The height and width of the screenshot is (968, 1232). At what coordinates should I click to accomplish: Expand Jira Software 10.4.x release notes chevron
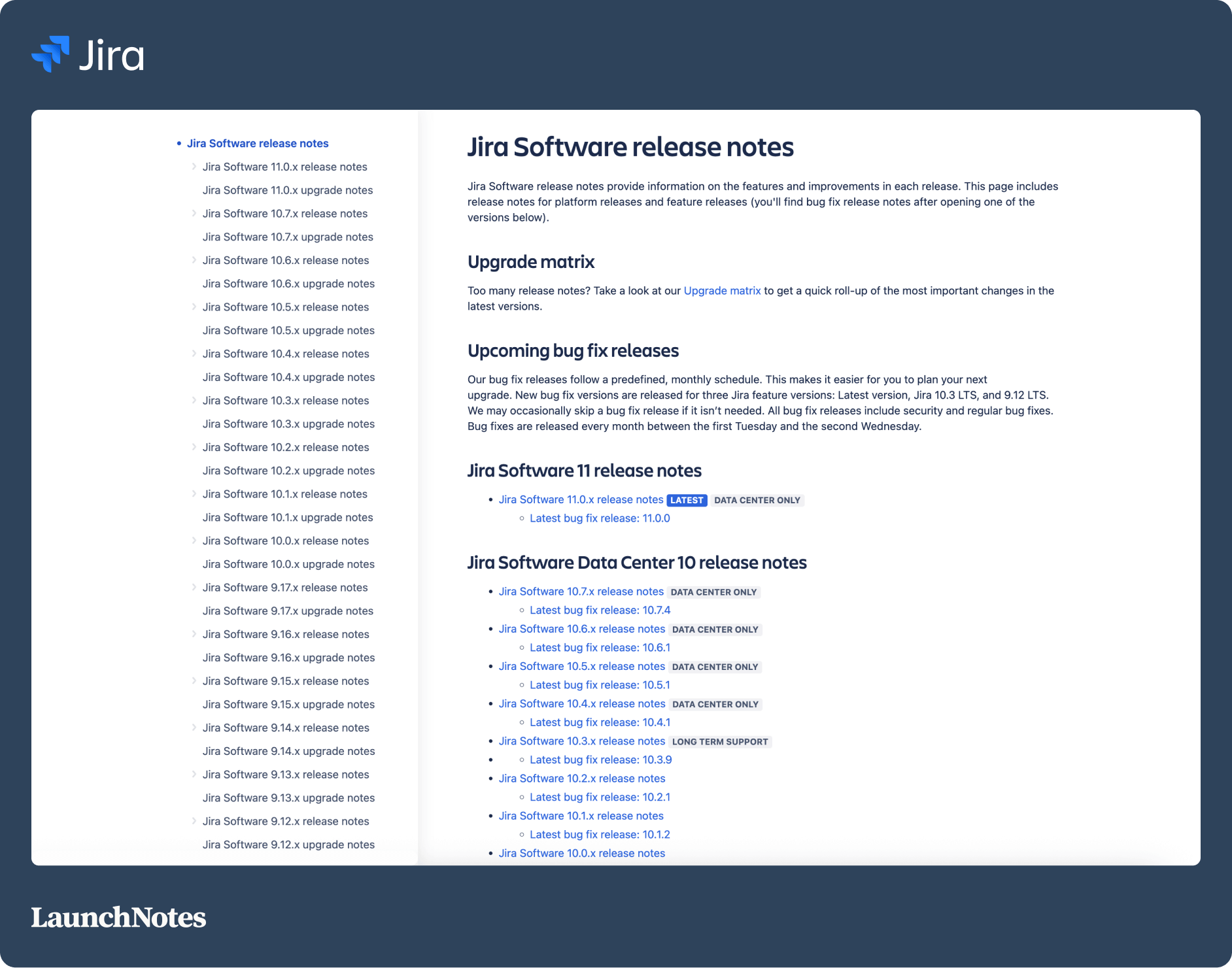(x=194, y=354)
